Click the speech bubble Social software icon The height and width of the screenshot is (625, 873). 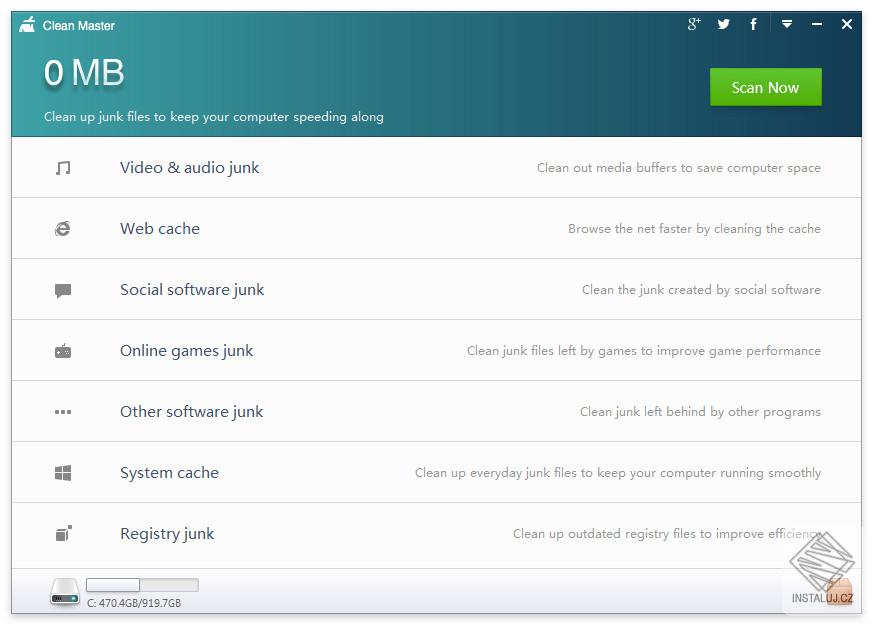tap(63, 290)
